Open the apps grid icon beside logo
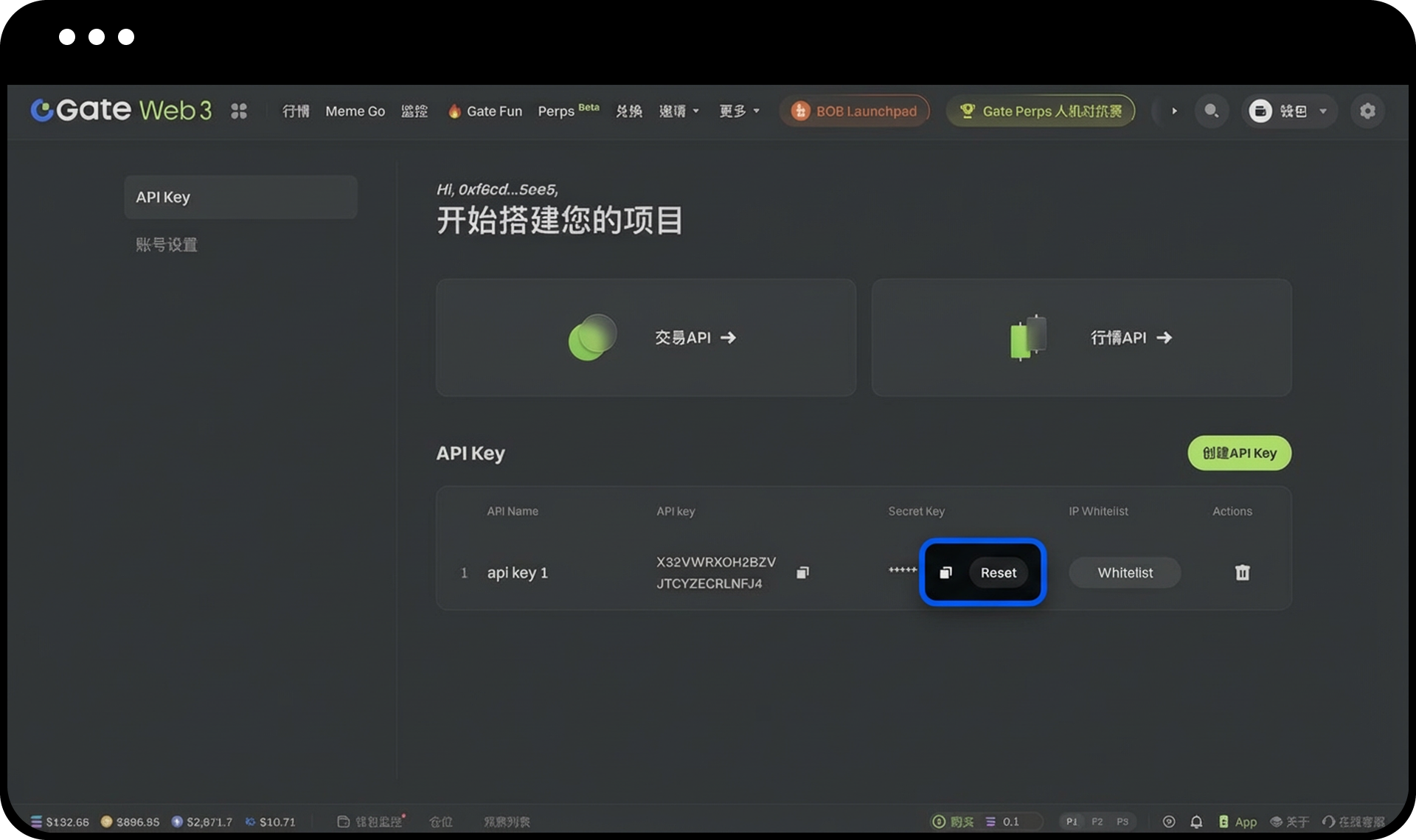Image resolution: width=1416 pixels, height=840 pixels. (x=238, y=111)
